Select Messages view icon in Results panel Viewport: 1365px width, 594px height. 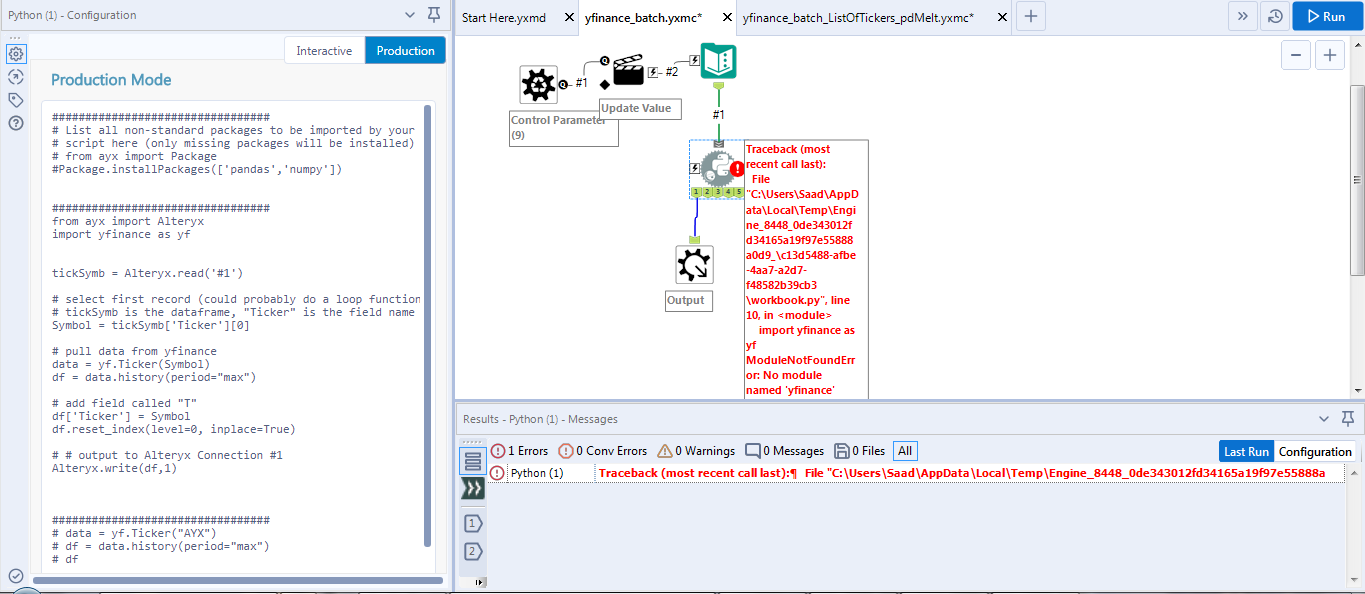tap(472, 458)
